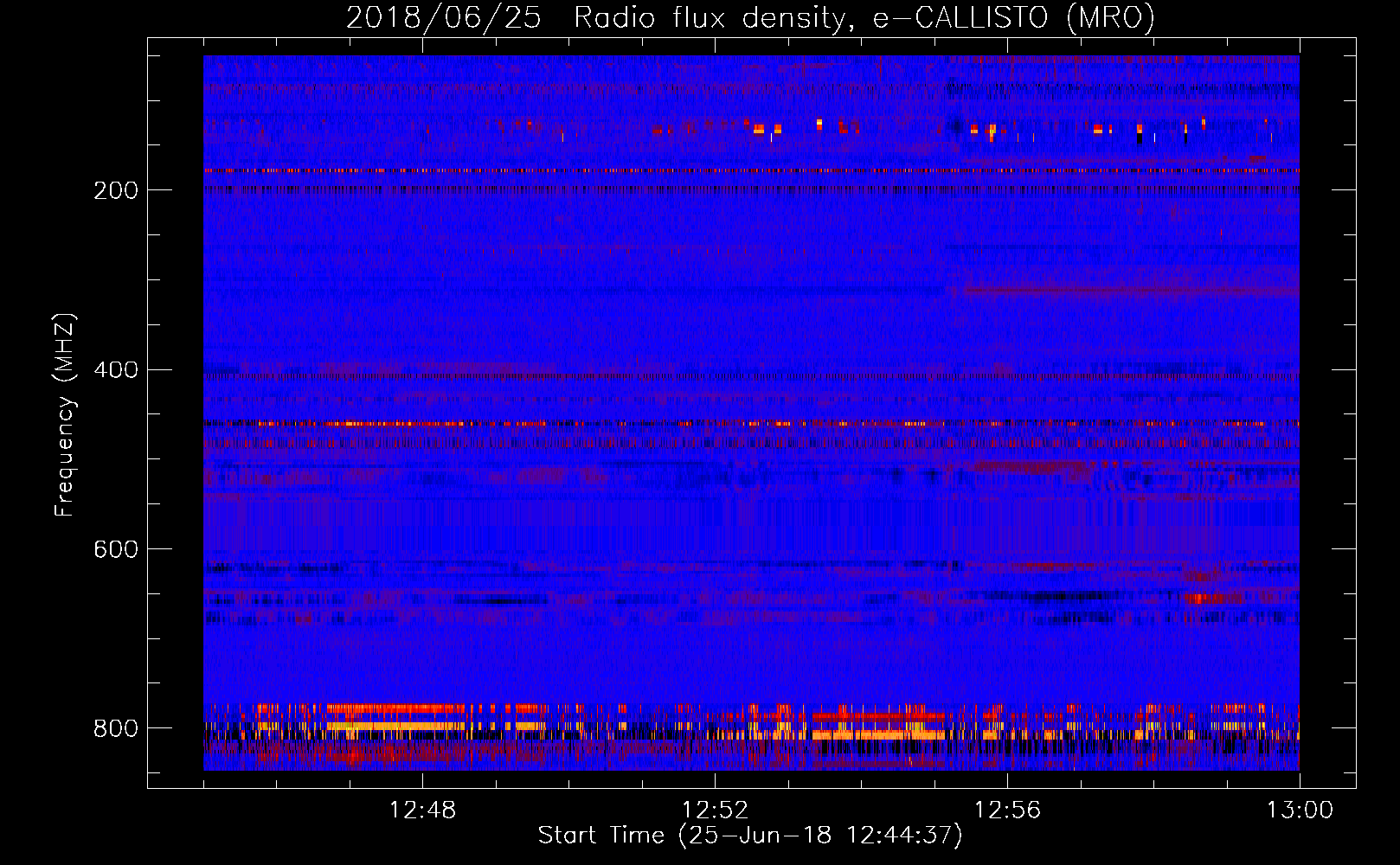Screen dimensions: 1400x865
Task: Click the 600 frequency tick label
Action: 116,550
